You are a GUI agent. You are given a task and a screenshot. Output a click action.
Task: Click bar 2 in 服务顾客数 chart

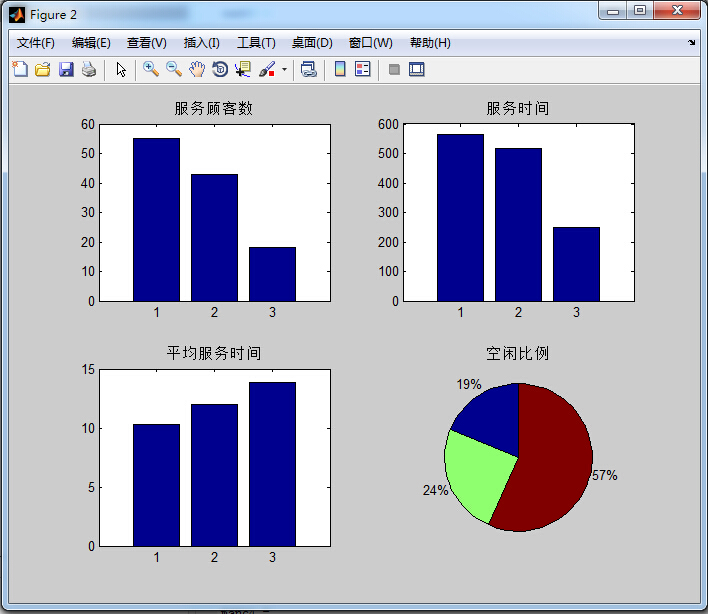(x=214, y=238)
